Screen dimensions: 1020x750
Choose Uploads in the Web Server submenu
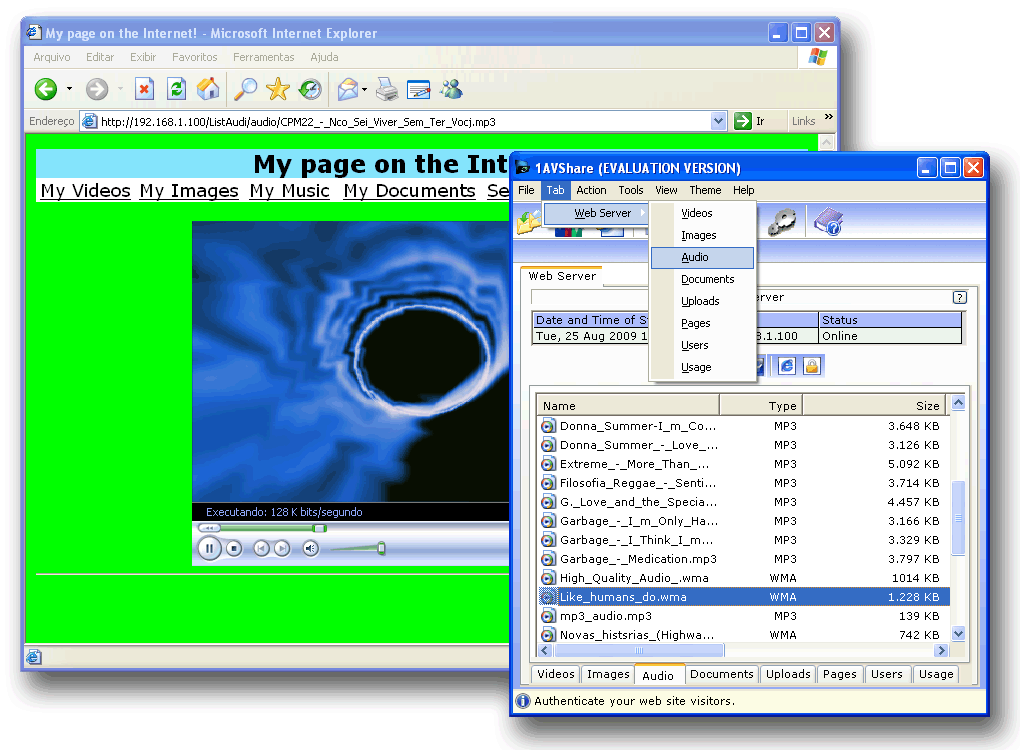[x=703, y=301]
